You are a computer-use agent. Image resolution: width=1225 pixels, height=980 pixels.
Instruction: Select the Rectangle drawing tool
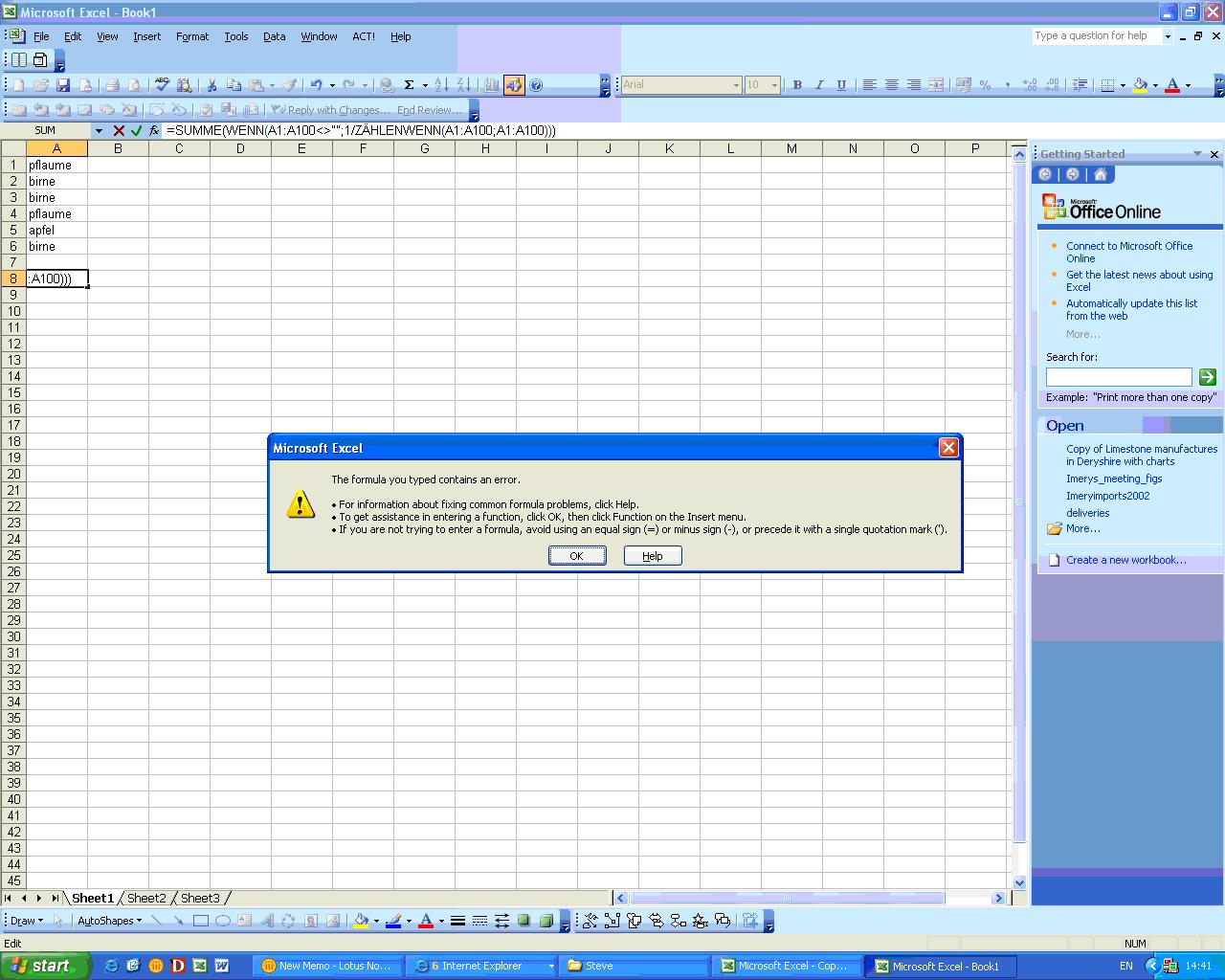click(x=200, y=921)
